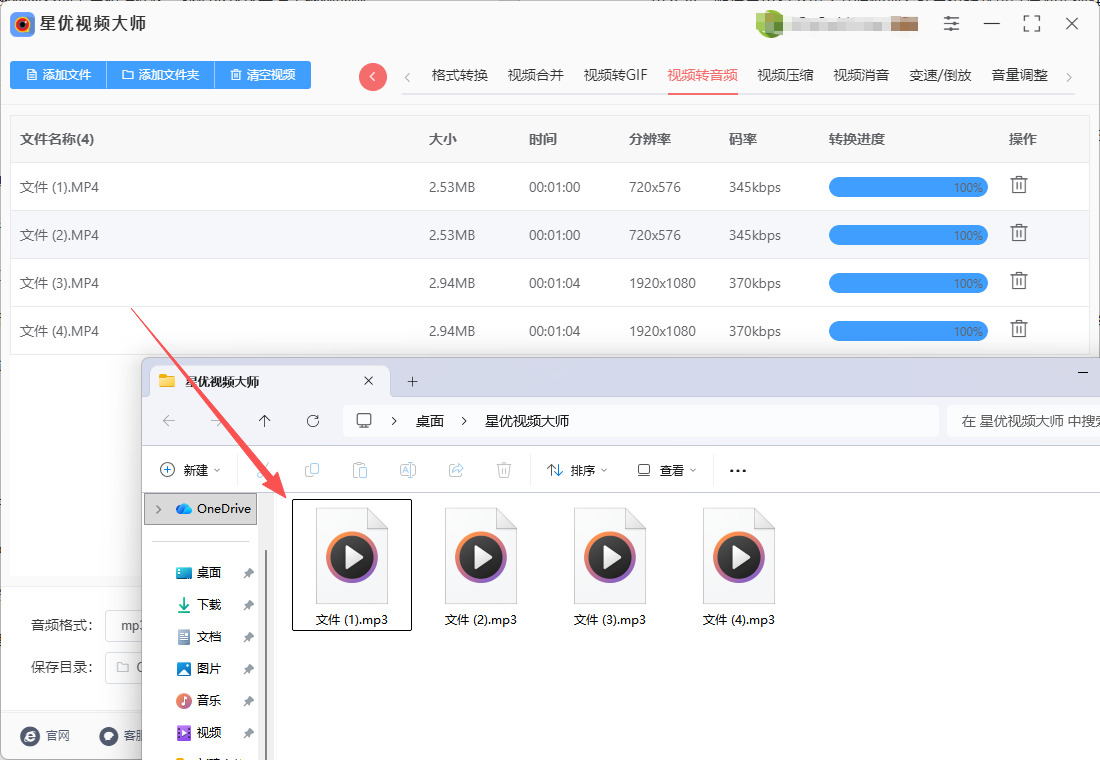
Task: Expand the 新建 new item menu
Action: [x=190, y=470]
